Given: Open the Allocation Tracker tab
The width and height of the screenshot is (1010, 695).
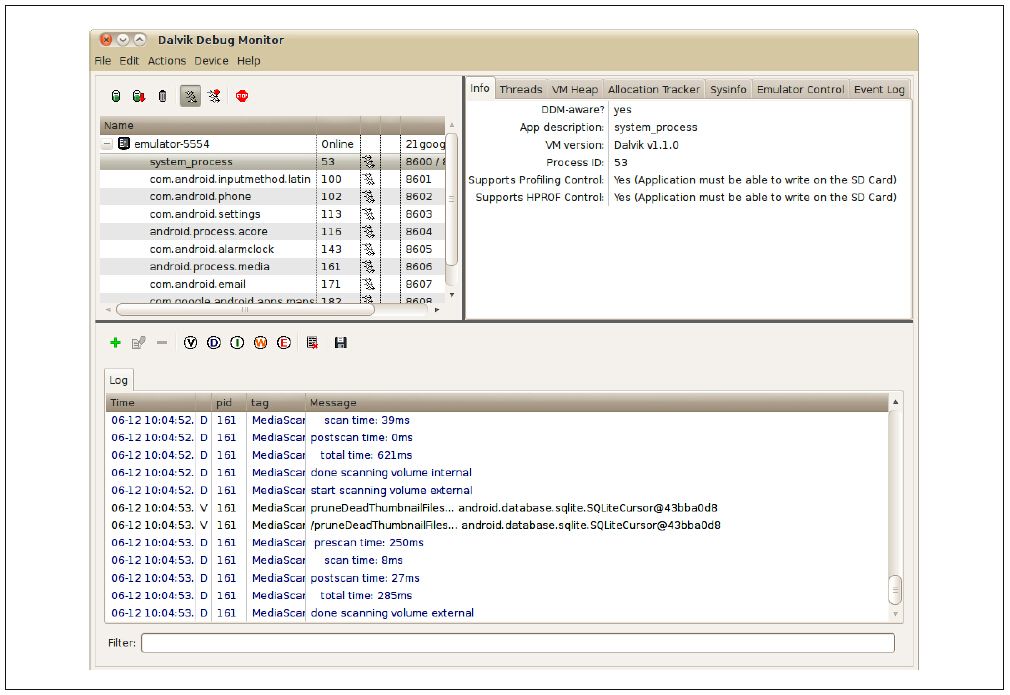Looking at the screenshot, I should pos(653,90).
